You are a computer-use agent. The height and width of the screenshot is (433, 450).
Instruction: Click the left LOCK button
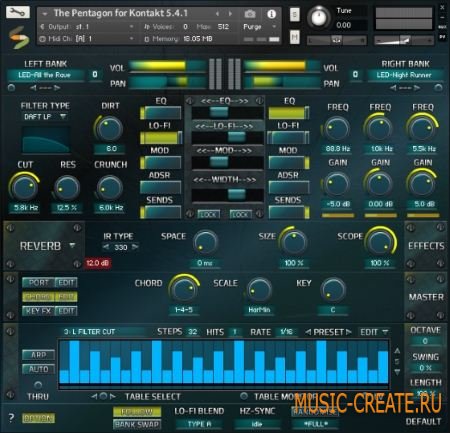click(x=208, y=214)
